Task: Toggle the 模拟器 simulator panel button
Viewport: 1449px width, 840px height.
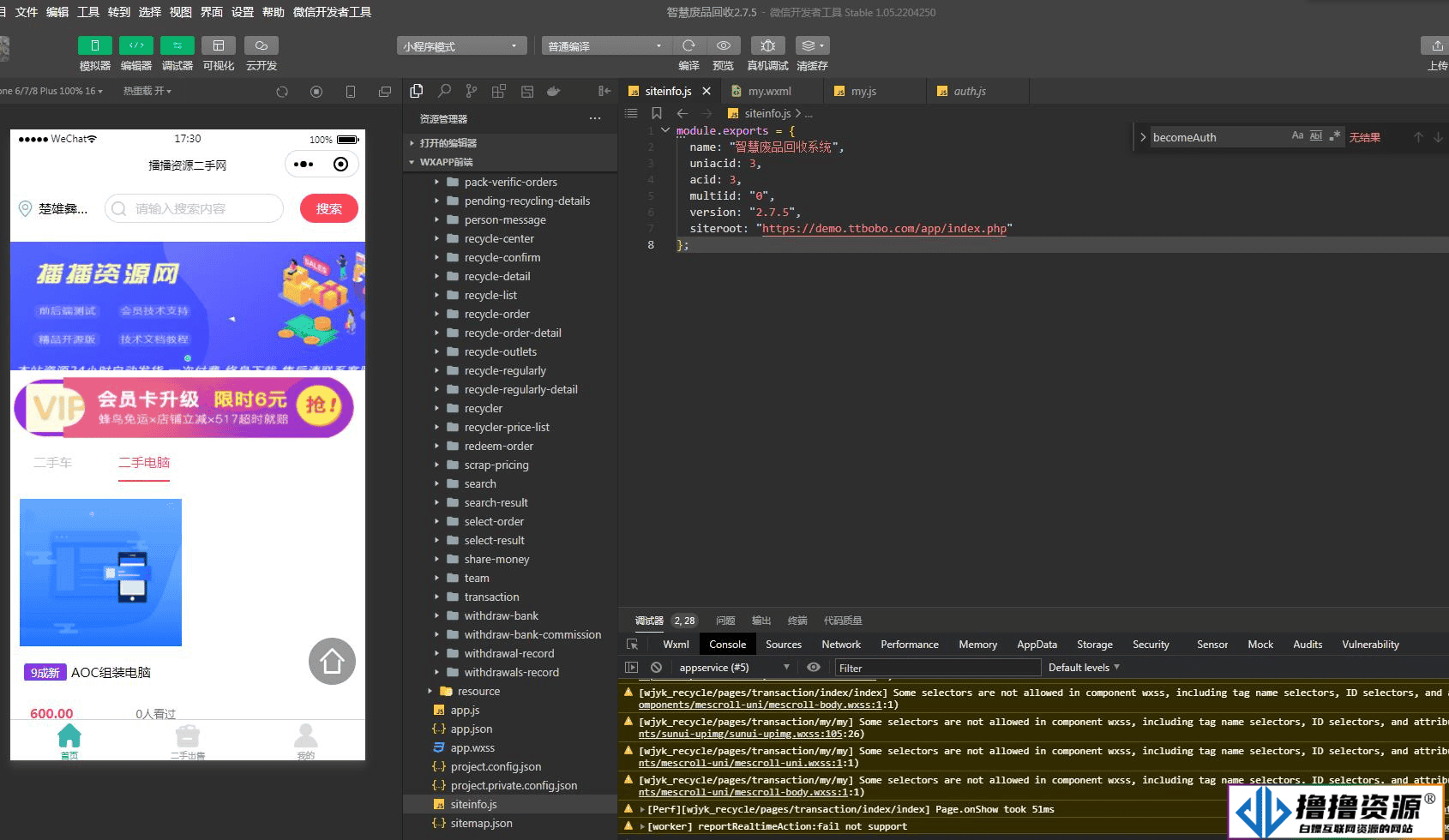Action: coord(94,45)
